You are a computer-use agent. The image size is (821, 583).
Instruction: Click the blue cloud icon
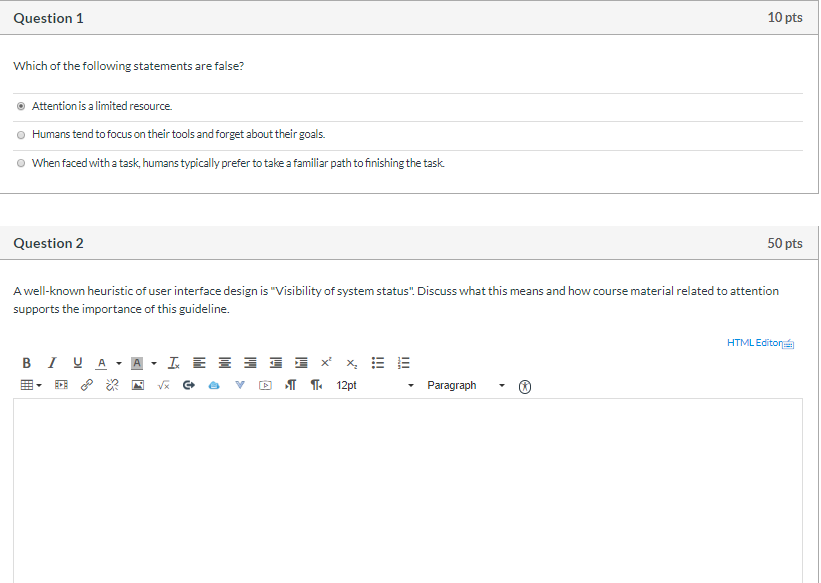coord(214,386)
